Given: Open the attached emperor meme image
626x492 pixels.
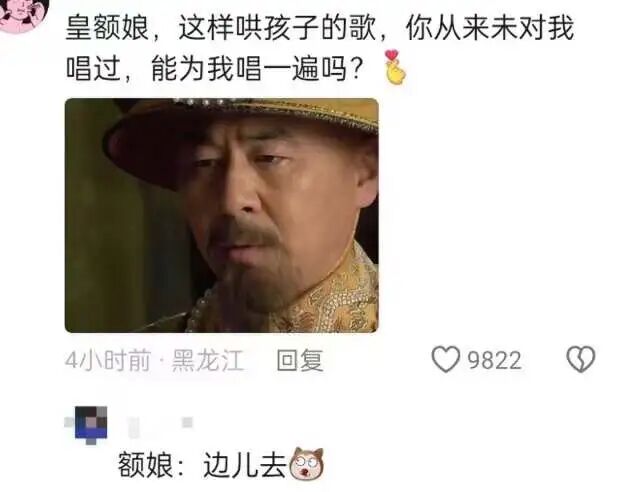Looking at the screenshot, I should click(222, 215).
